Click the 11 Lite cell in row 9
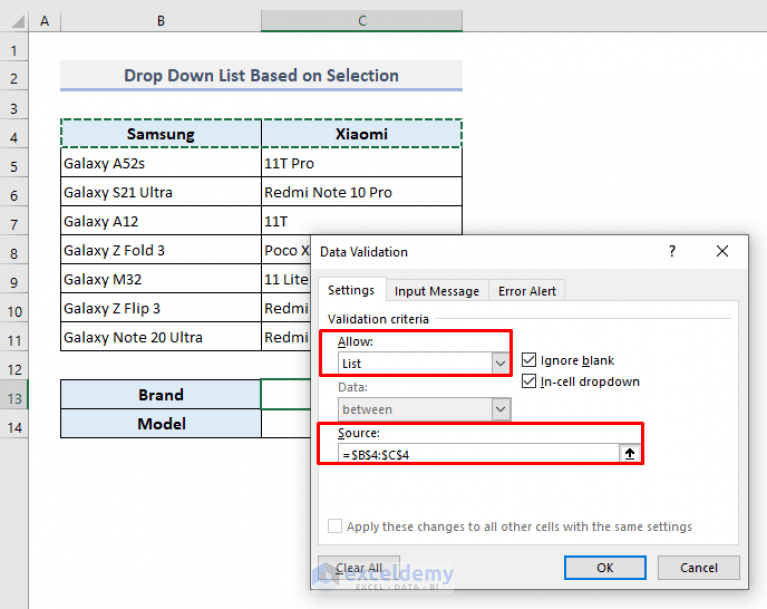Image resolution: width=767 pixels, height=609 pixels. [286, 279]
